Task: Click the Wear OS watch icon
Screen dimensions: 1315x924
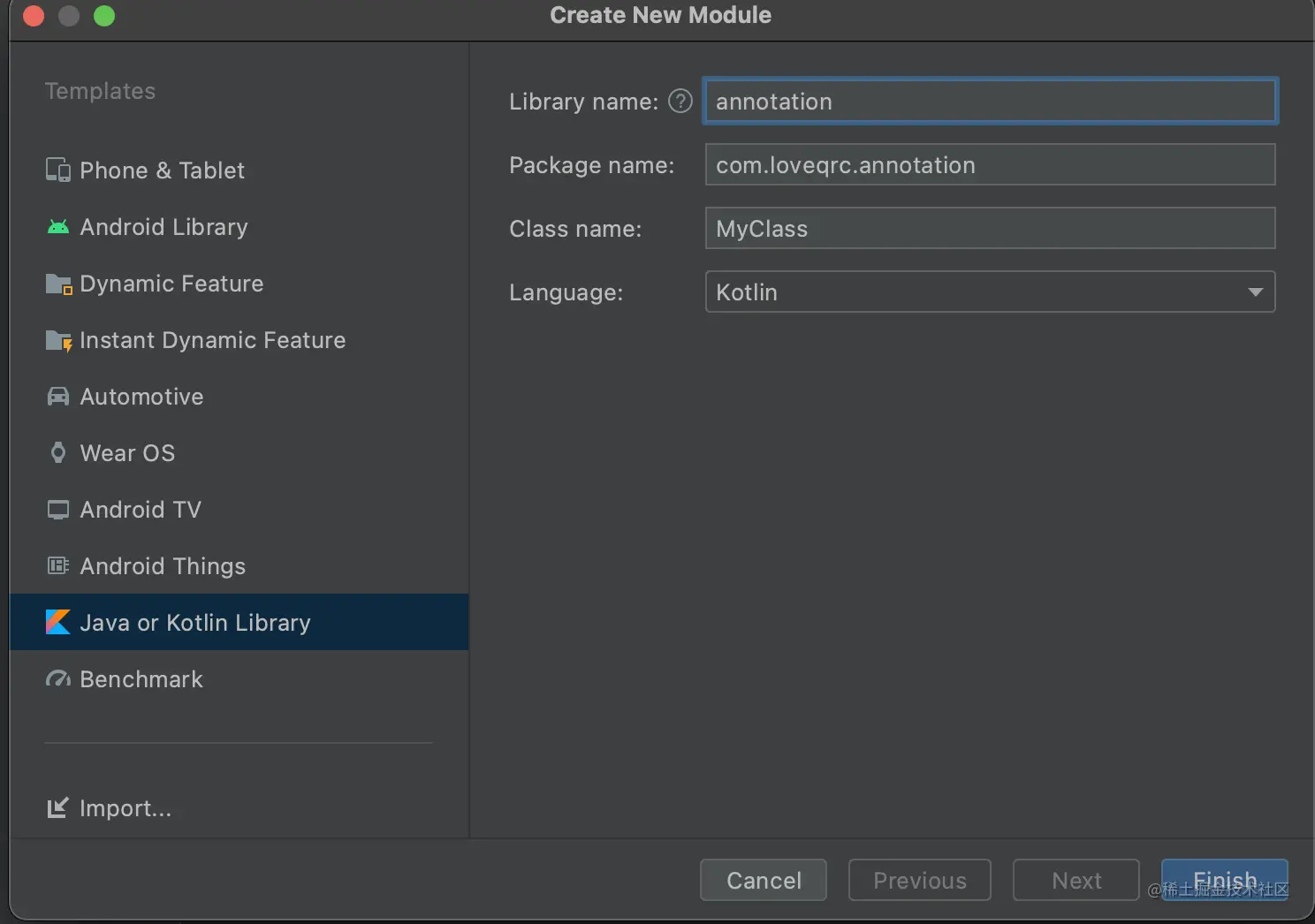Action: click(57, 453)
